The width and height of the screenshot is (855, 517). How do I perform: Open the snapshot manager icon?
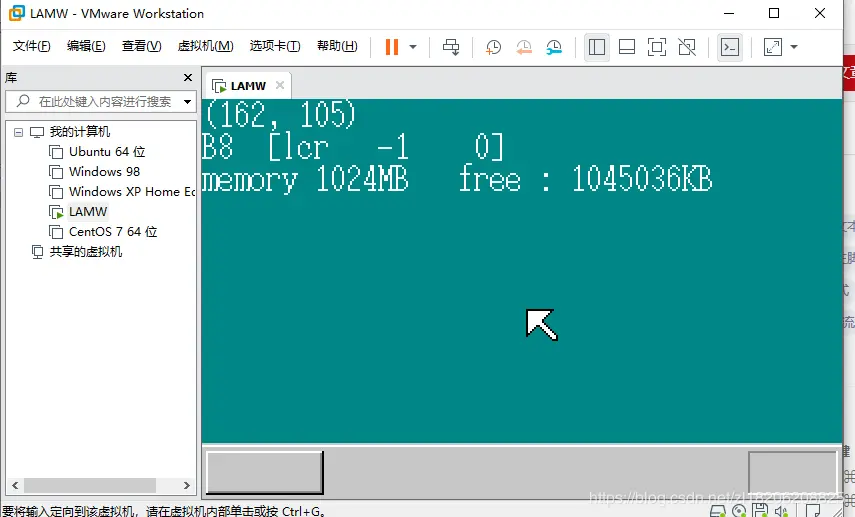(x=554, y=47)
